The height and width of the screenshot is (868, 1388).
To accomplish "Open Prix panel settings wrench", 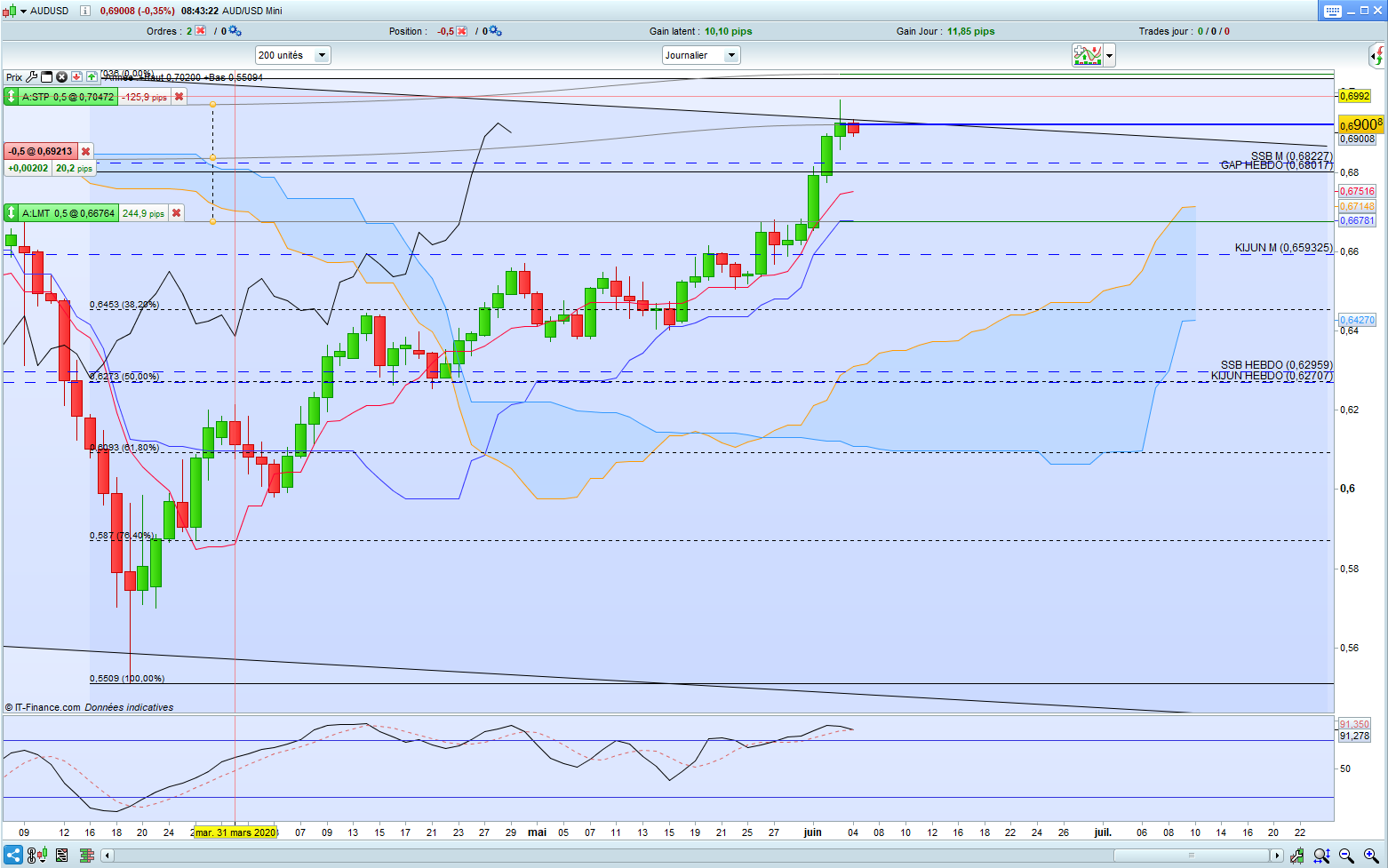I will point(31,77).
